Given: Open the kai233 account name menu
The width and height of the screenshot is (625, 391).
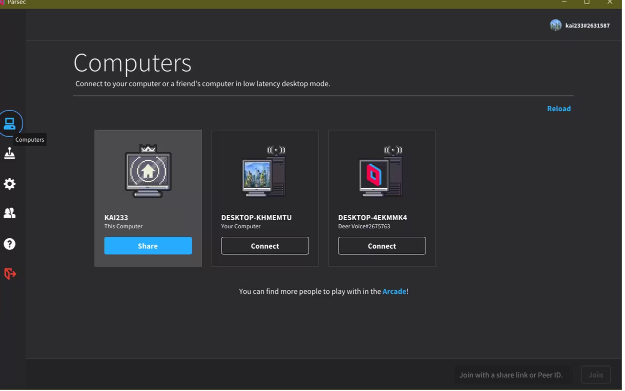Looking at the screenshot, I should [x=588, y=26].
